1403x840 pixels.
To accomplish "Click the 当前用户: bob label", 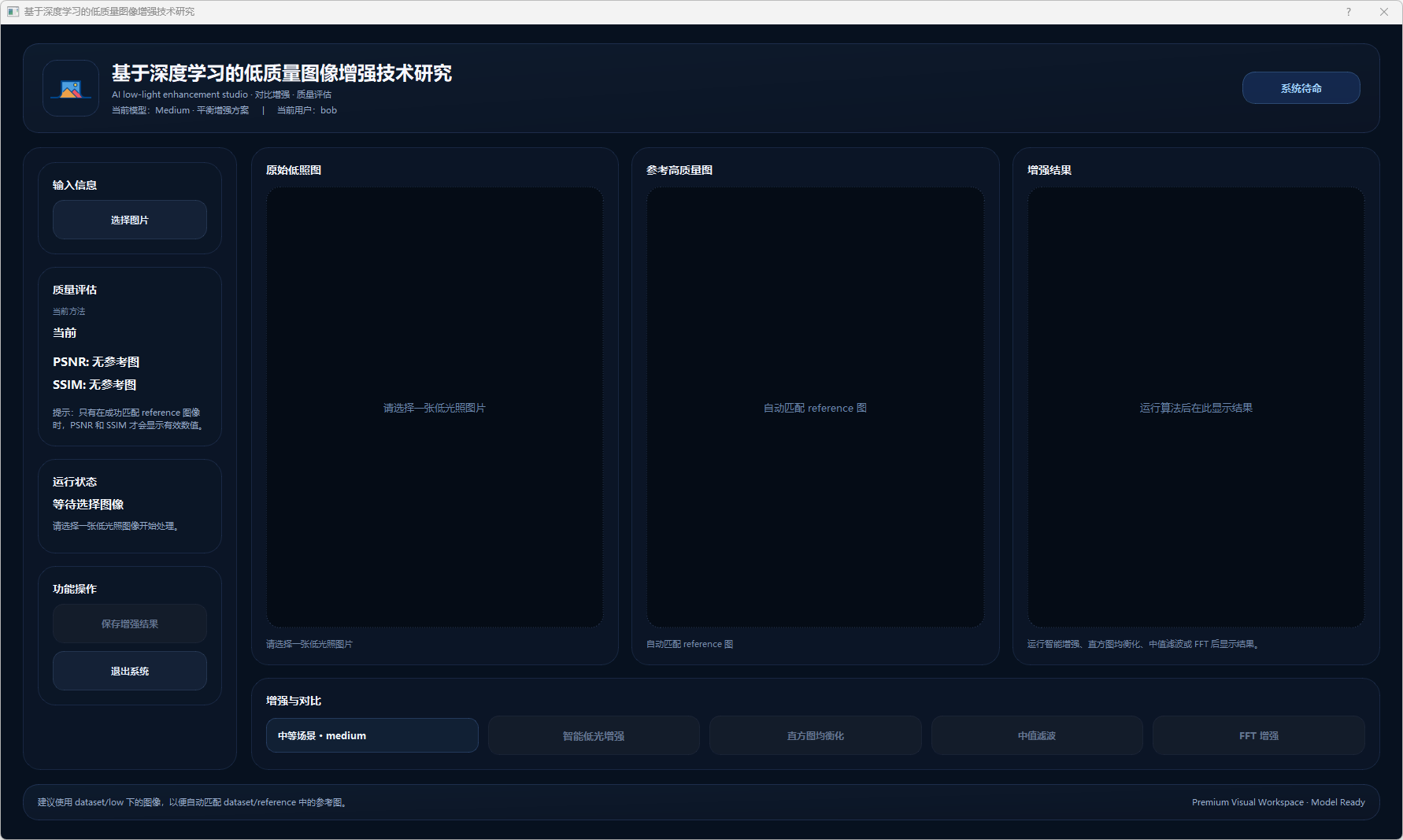I will 307,110.
